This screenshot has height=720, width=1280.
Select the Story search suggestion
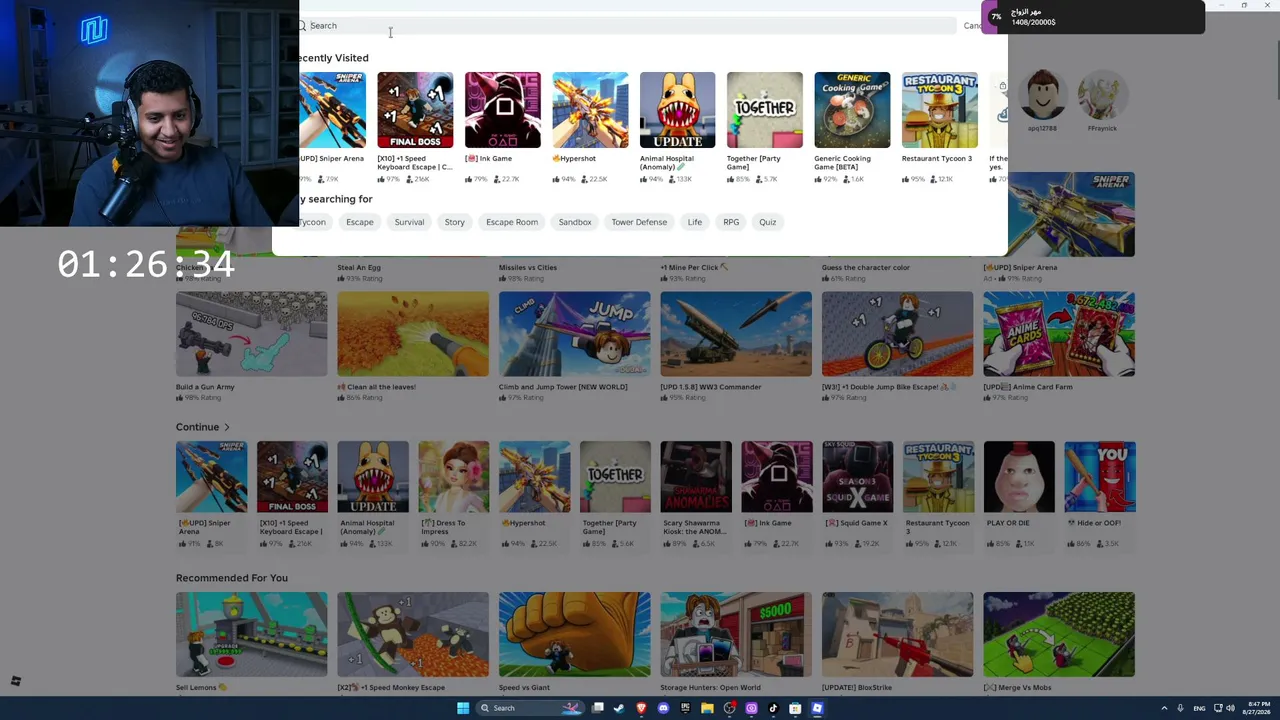tap(455, 222)
